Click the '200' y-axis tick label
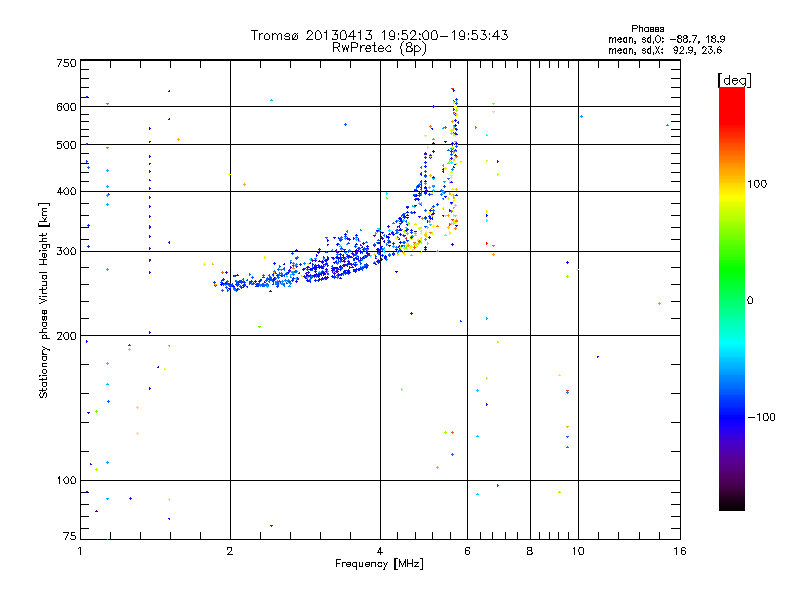Image resolution: width=800 pixels, height=600 pixels. tap(66, 336)
